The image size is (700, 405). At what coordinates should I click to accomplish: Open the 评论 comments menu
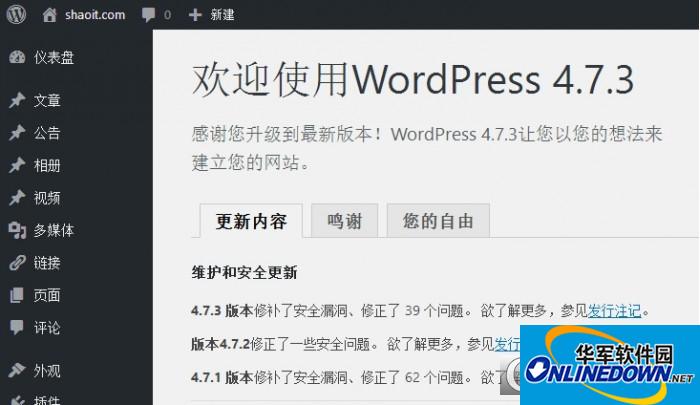click(47, 328)
